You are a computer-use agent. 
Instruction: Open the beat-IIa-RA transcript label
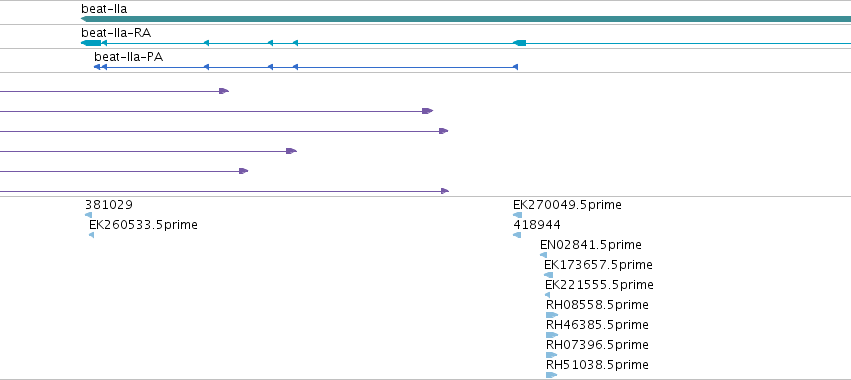point(116,33)
